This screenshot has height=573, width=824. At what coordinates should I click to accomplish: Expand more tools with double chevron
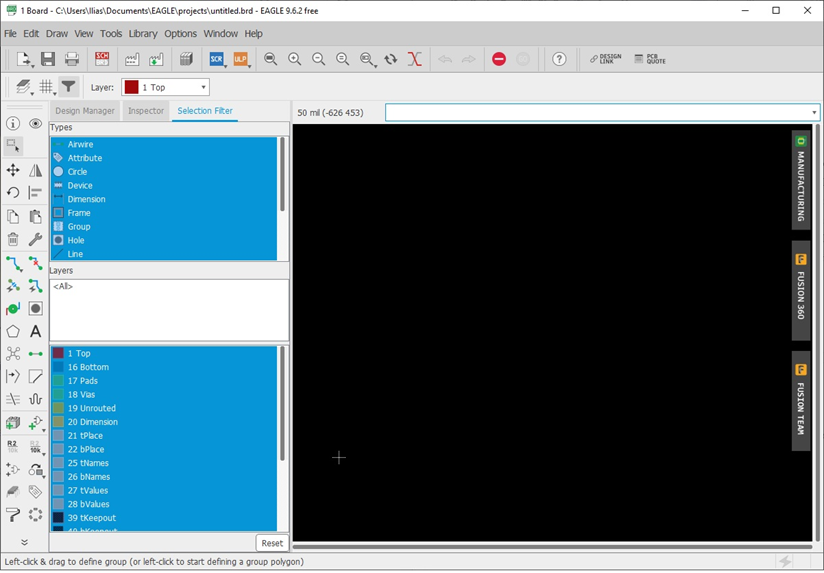click(x=24, y=542)
